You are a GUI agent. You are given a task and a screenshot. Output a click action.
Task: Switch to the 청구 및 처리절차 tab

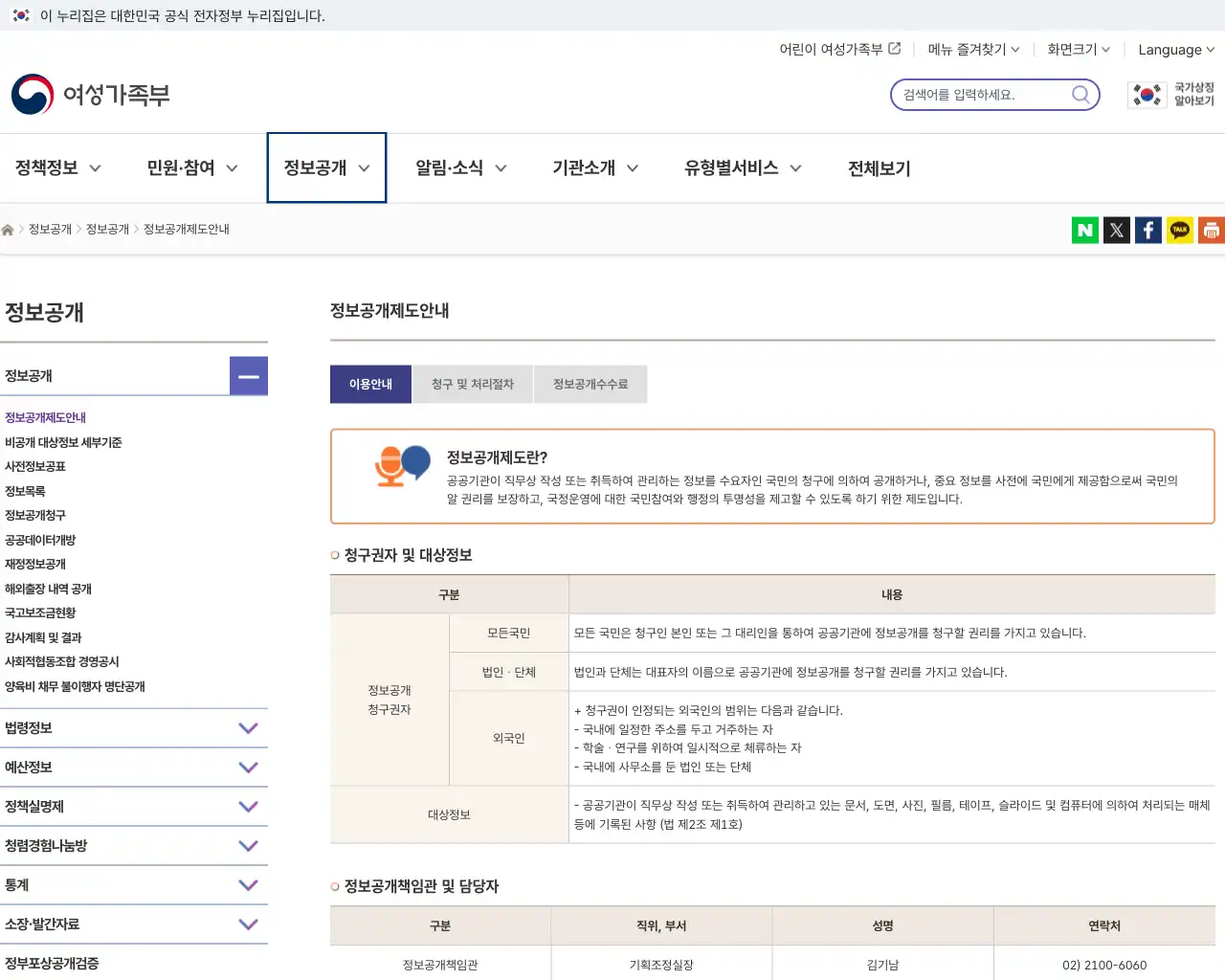(x=473, y=384)
